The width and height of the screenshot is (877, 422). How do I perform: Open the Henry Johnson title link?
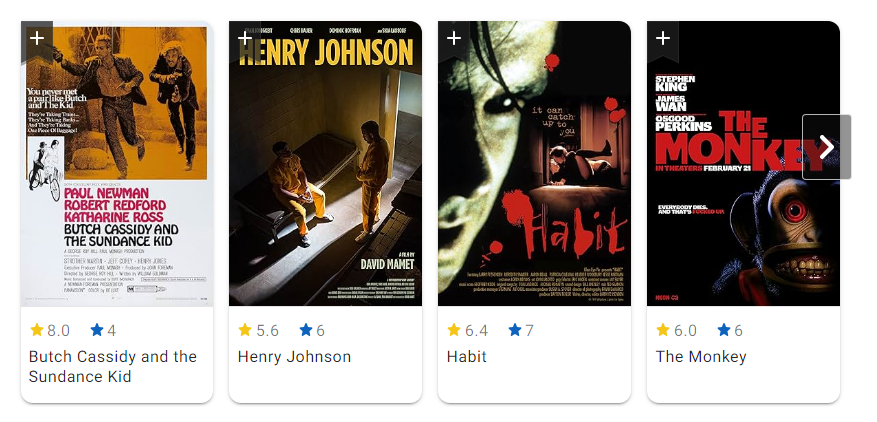pos(294,357)
